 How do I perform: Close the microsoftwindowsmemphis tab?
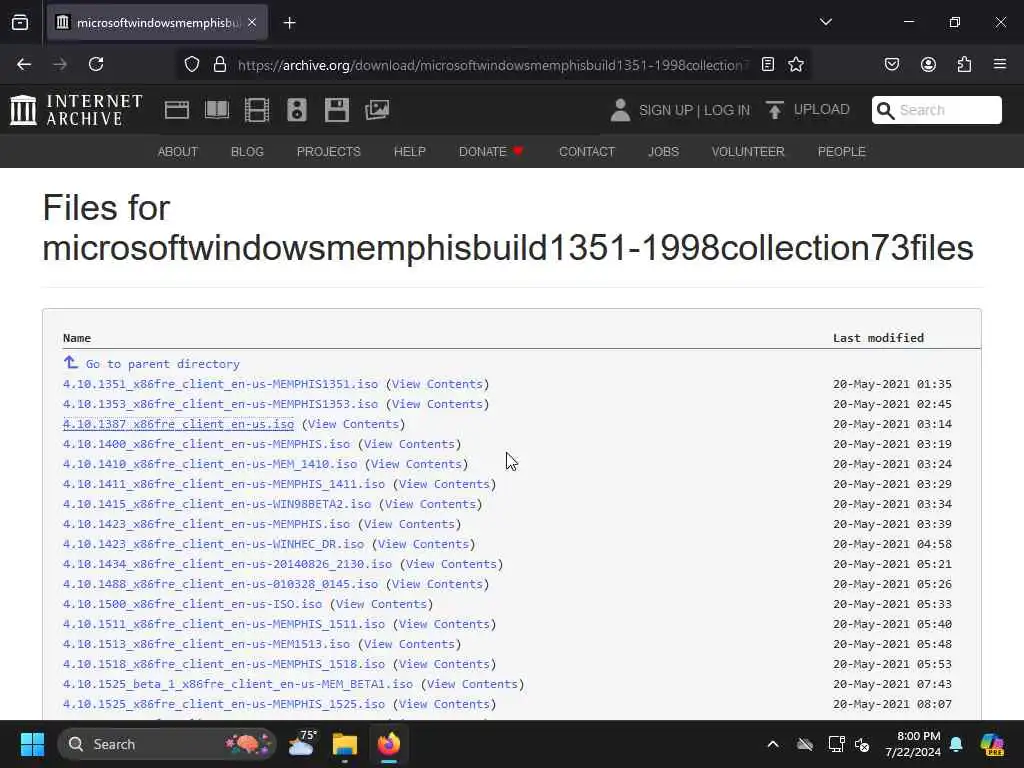(x=252, y=23)
